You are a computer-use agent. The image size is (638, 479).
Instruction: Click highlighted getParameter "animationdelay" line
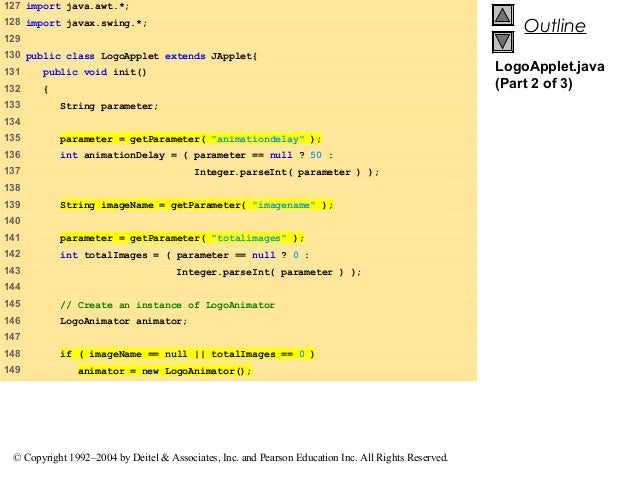click(191, 139)
